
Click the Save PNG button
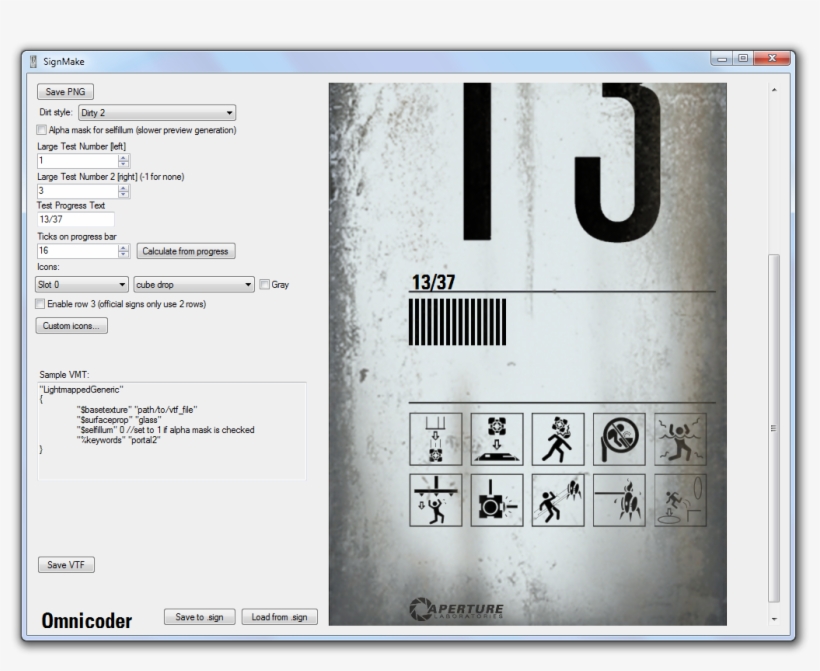pos(65,92)
